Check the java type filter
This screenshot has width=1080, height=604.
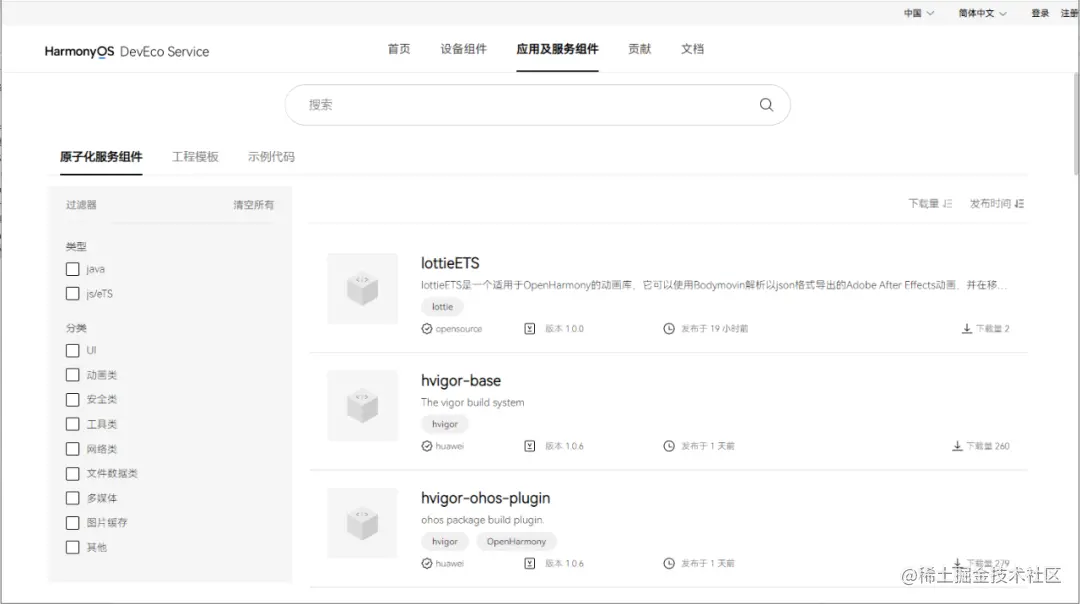click(72, 269)
